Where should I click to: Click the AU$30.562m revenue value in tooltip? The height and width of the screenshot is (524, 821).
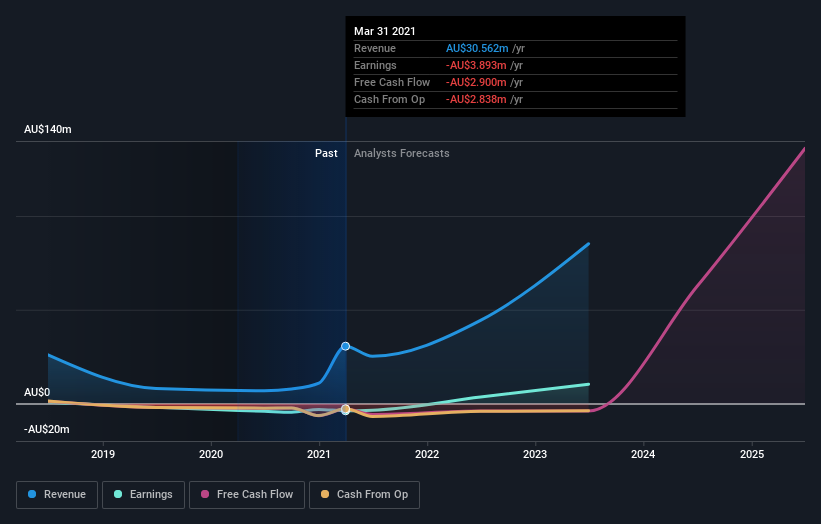click(477, 48)
